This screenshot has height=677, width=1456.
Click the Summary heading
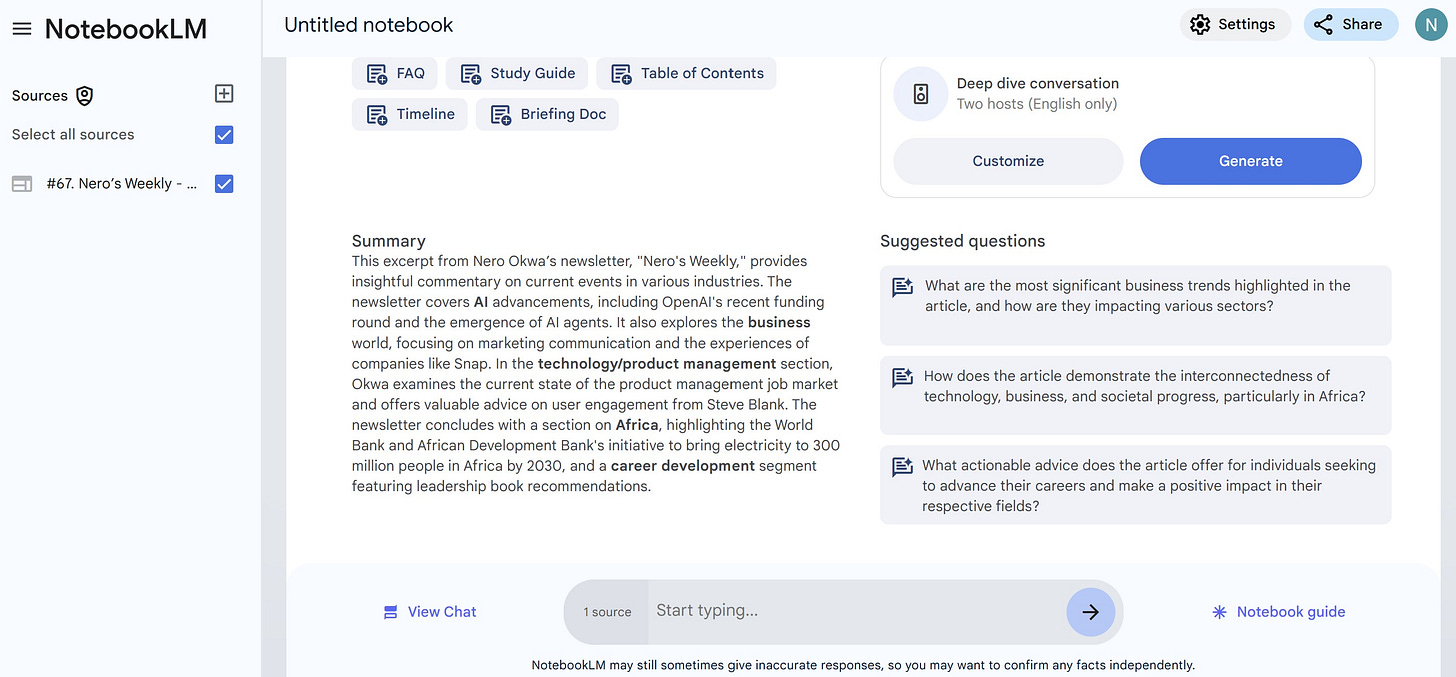coord(388,241)
